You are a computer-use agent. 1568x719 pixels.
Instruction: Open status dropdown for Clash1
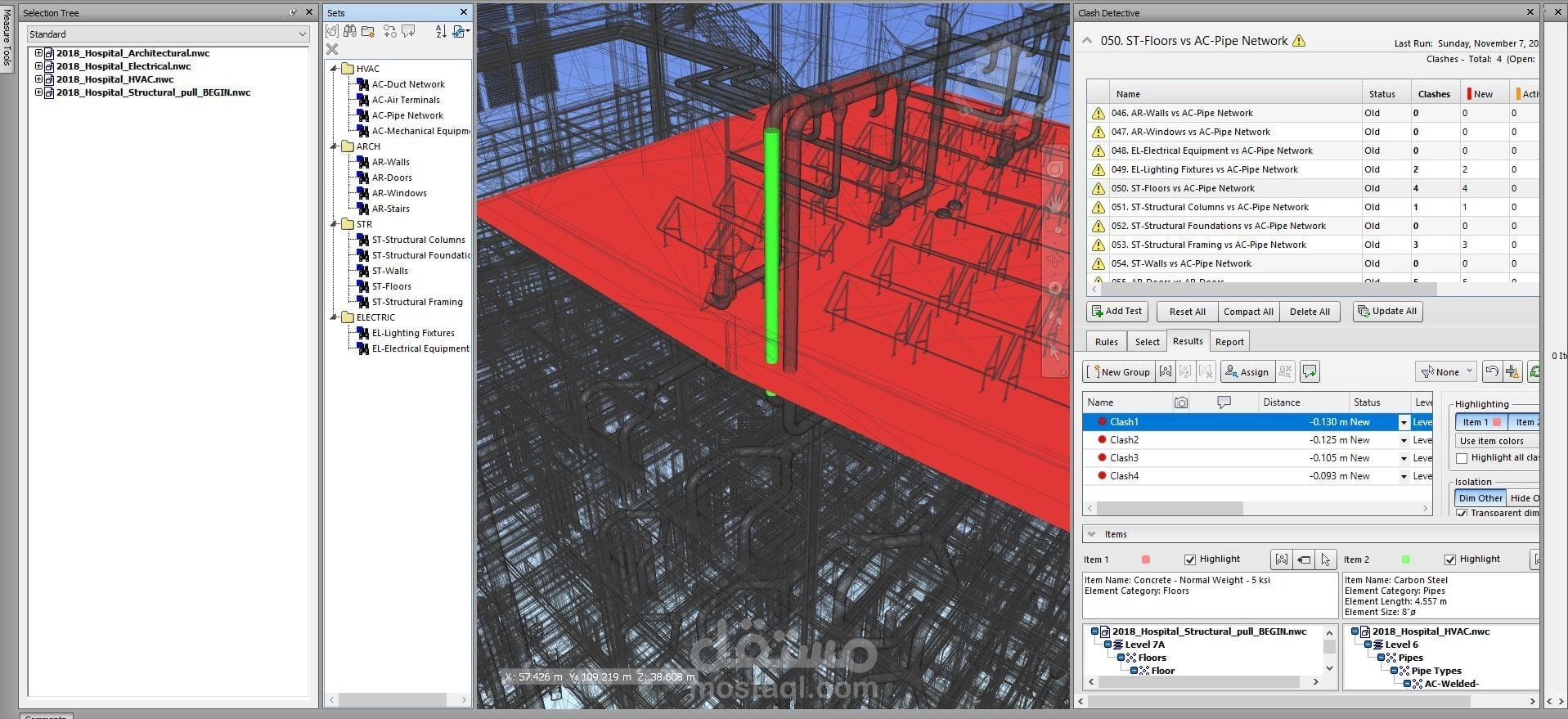[x=1404, y=422]
